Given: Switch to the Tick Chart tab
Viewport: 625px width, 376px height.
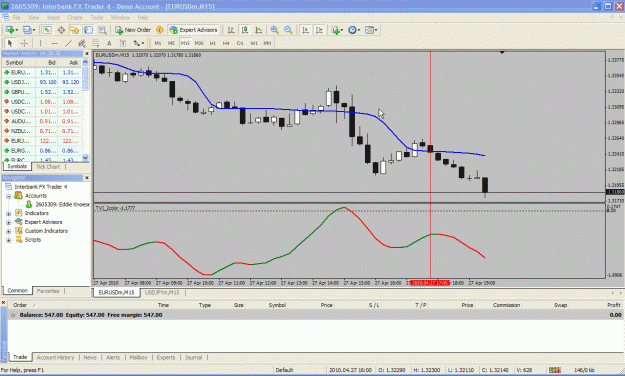Looking at the screenshot, I should tap(48, 167).
